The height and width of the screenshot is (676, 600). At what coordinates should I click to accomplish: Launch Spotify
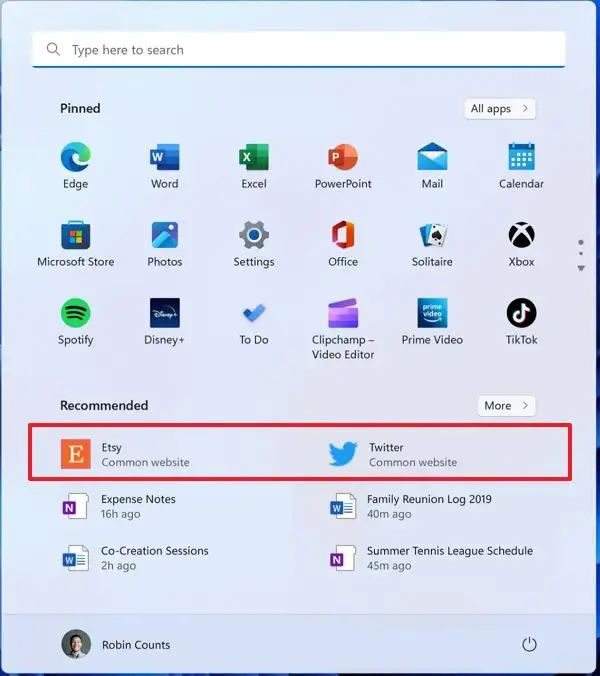pos(75,322)
